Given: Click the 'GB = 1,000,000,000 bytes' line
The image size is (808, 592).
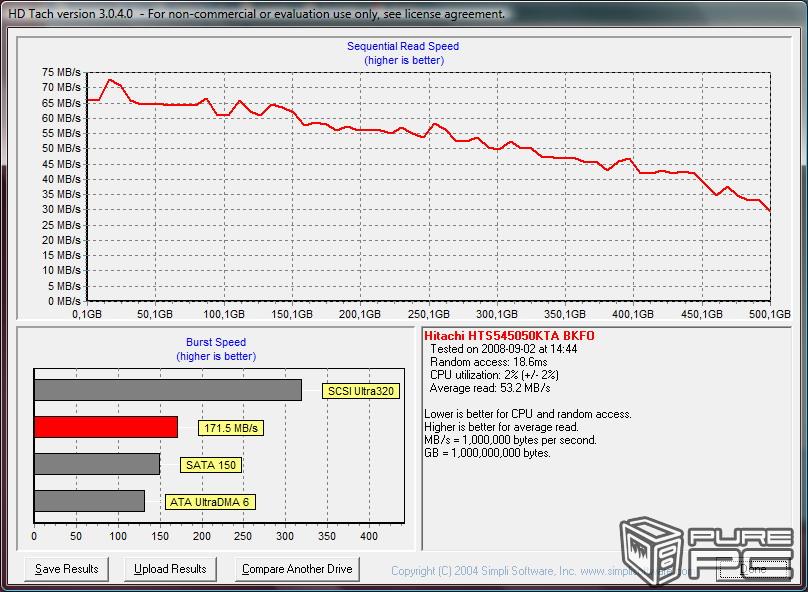Looking at the screenshot, I should pyautogui.click(x=487, y=453).
